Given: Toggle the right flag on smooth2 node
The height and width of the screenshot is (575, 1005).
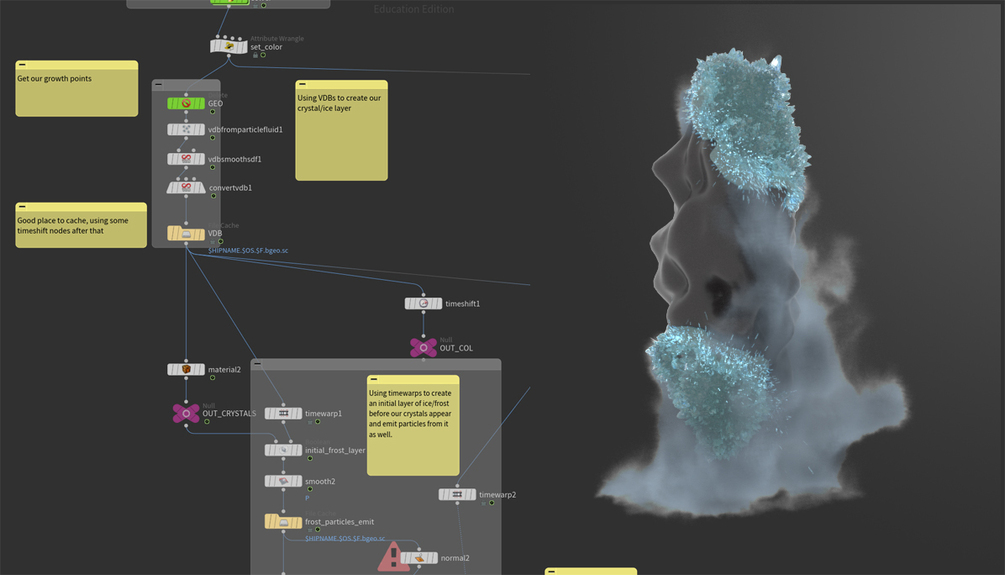Looking at the screenshot, I should (x=297, y=481).
